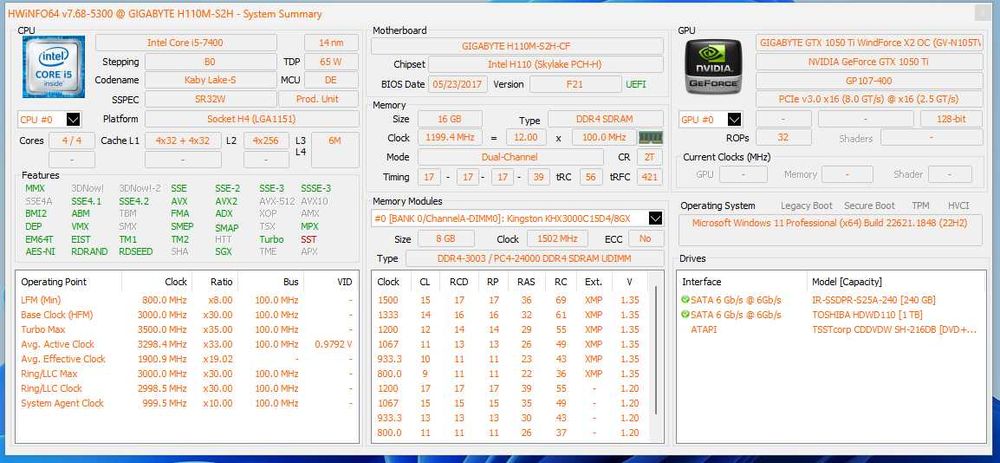Click the Avg. Effective Clock row
The height and width of the screenshot is (463, 1000).
point(186,358)
